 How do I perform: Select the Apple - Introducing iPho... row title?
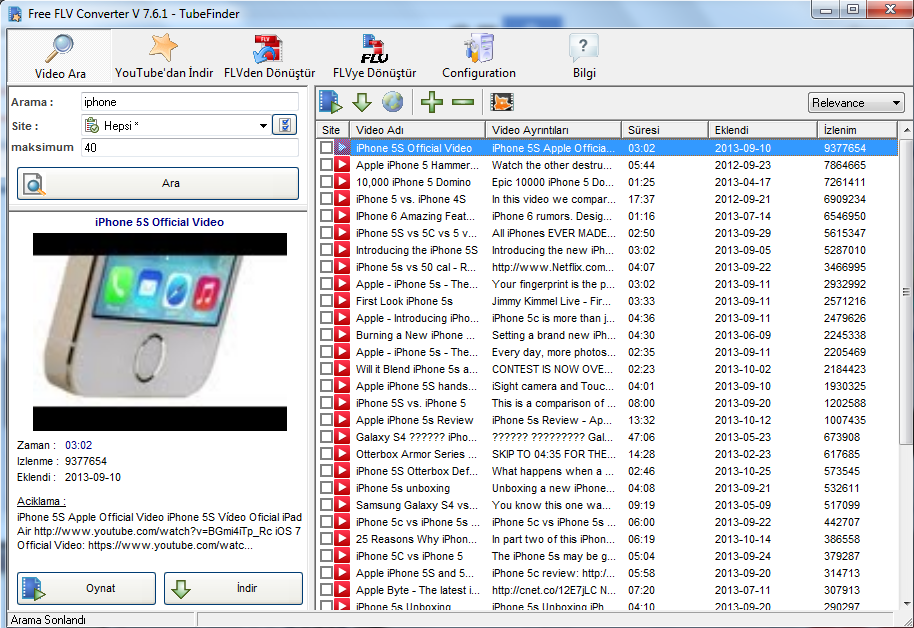point(417,318)
